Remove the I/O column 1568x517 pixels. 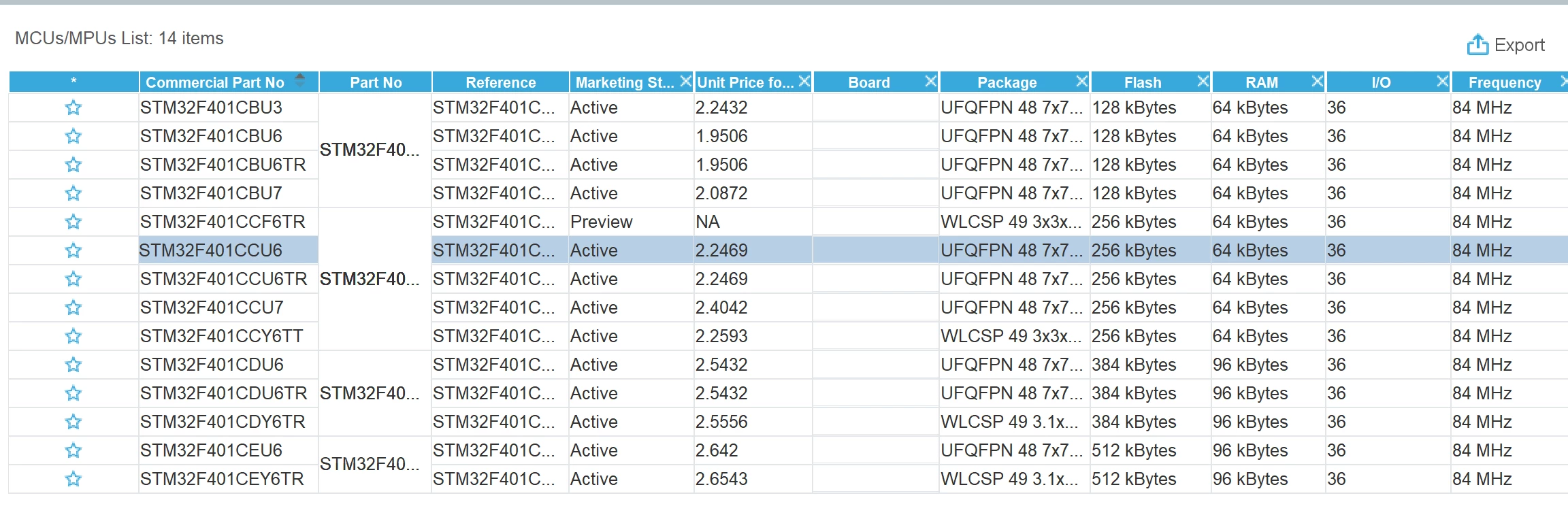click(x=1443, y=81)
